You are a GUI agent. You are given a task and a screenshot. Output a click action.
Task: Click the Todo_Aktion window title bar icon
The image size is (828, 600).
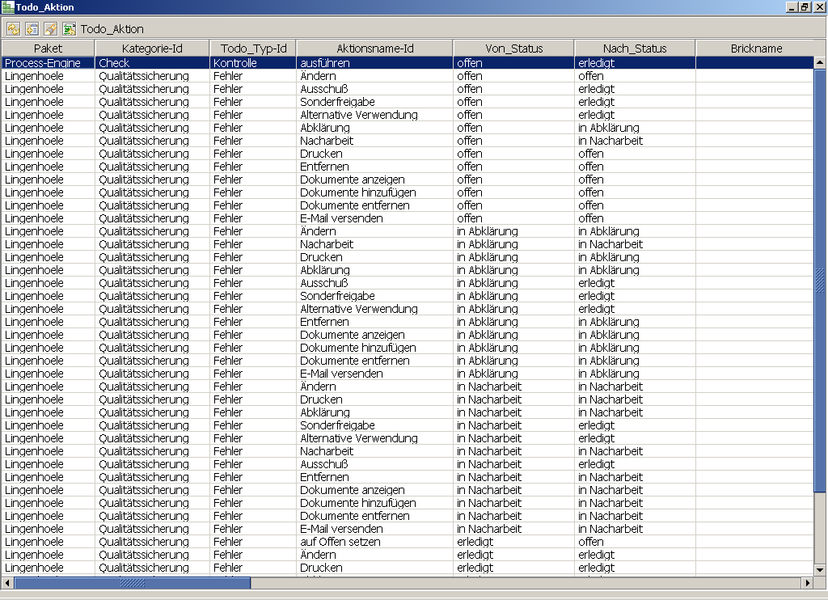pos(8,7)
